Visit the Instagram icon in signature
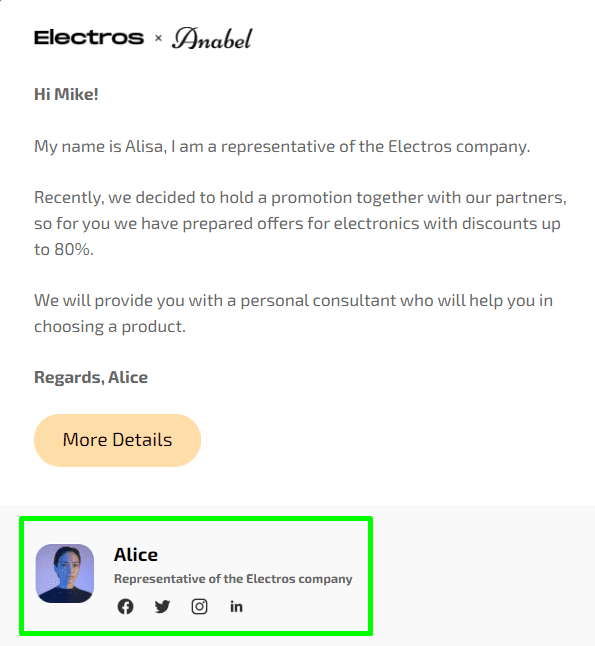This screenshot has height=646, width=595. coord(199,606)
